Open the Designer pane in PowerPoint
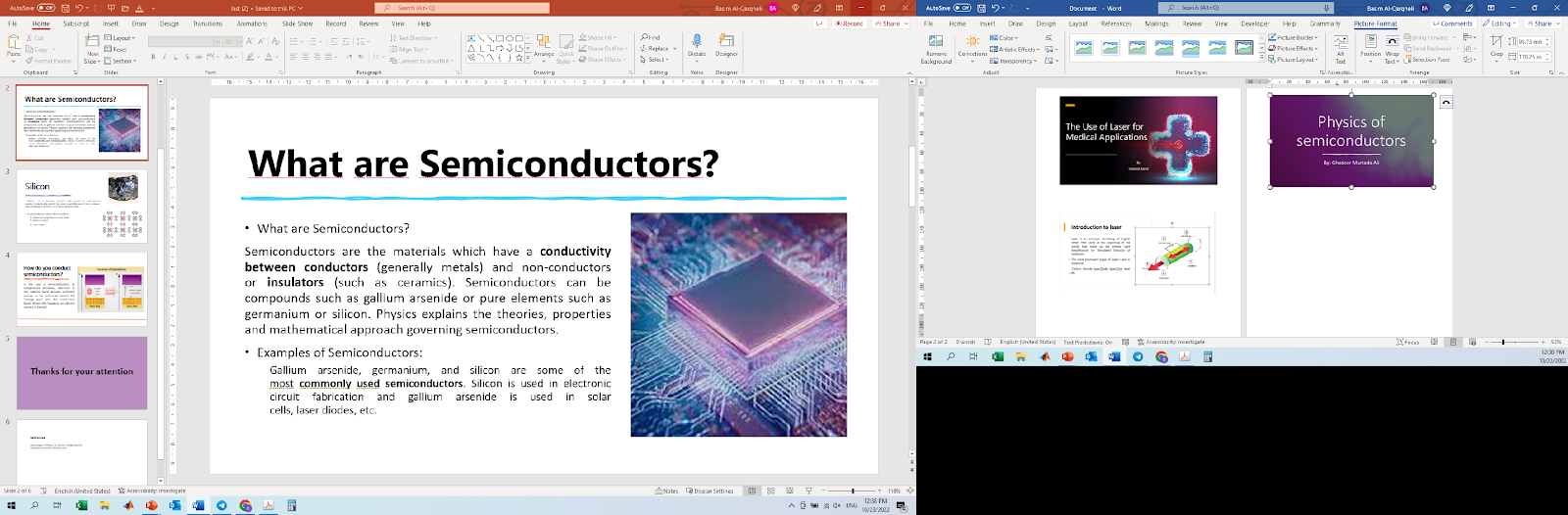Viewport: 1568px width, 515px height. tap(726, 42)
